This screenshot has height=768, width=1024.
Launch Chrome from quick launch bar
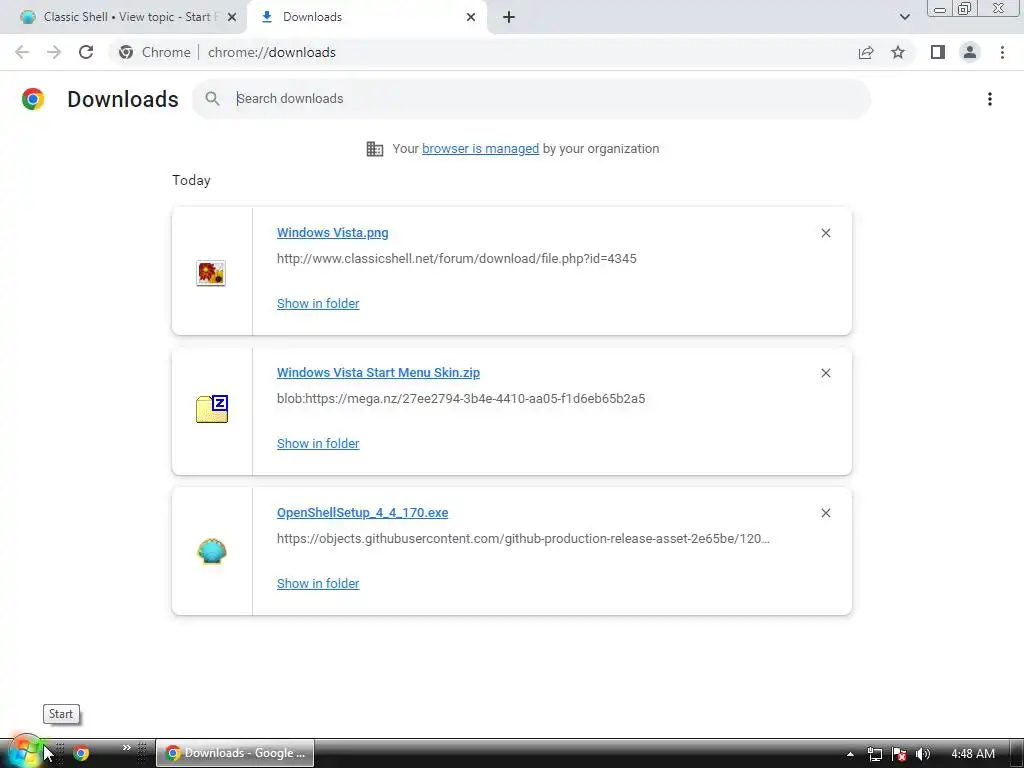tap(81, 753)
